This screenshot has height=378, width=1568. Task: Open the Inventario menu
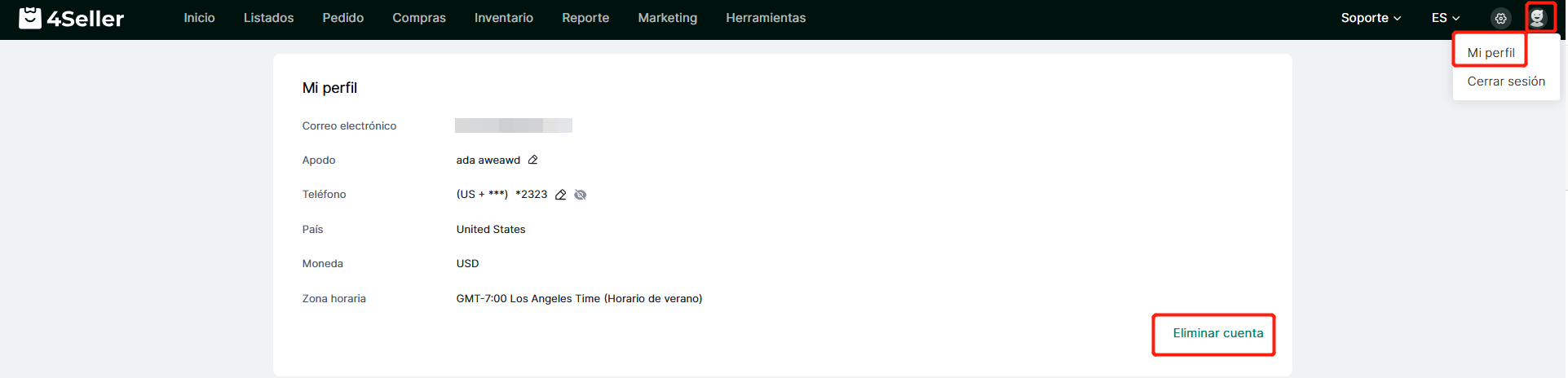[x=504, y=18]
